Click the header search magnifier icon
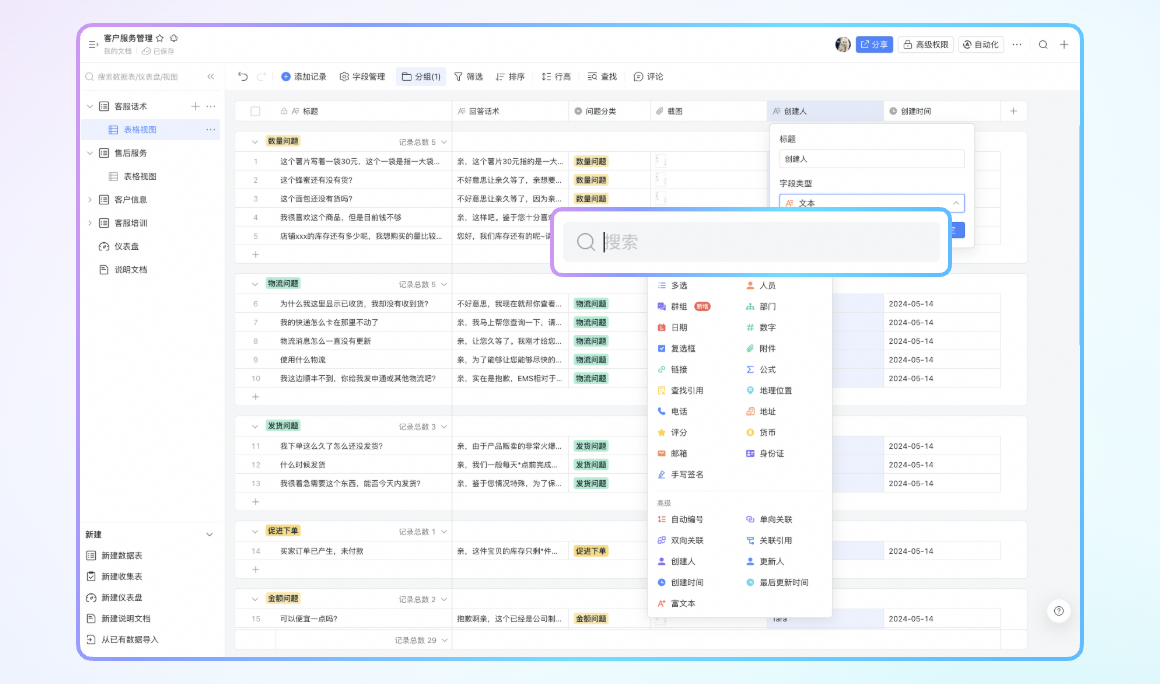 [x=1043, y=44]
